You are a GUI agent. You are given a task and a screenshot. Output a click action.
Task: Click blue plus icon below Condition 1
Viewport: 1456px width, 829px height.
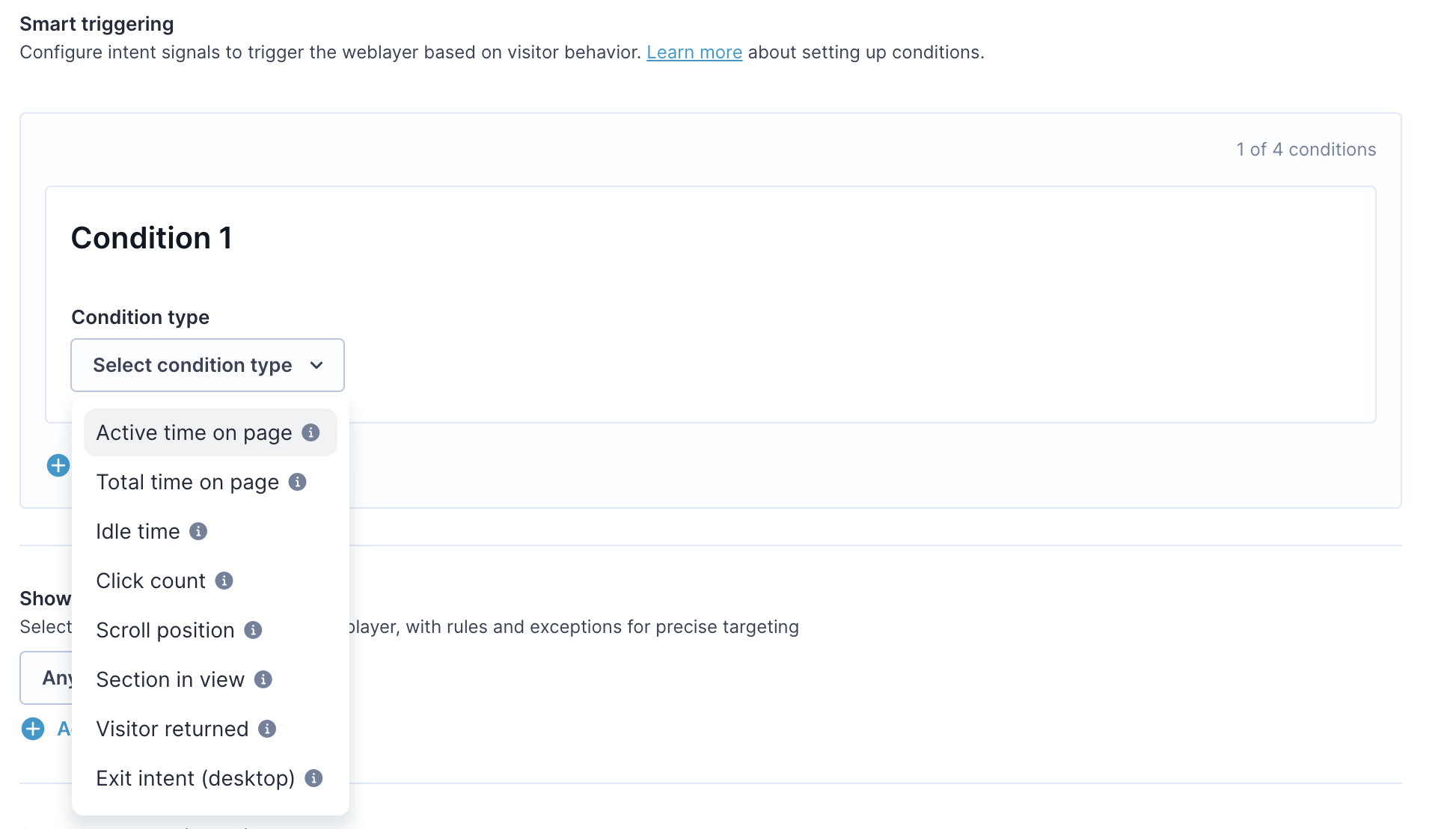click(x=58, y=465)
